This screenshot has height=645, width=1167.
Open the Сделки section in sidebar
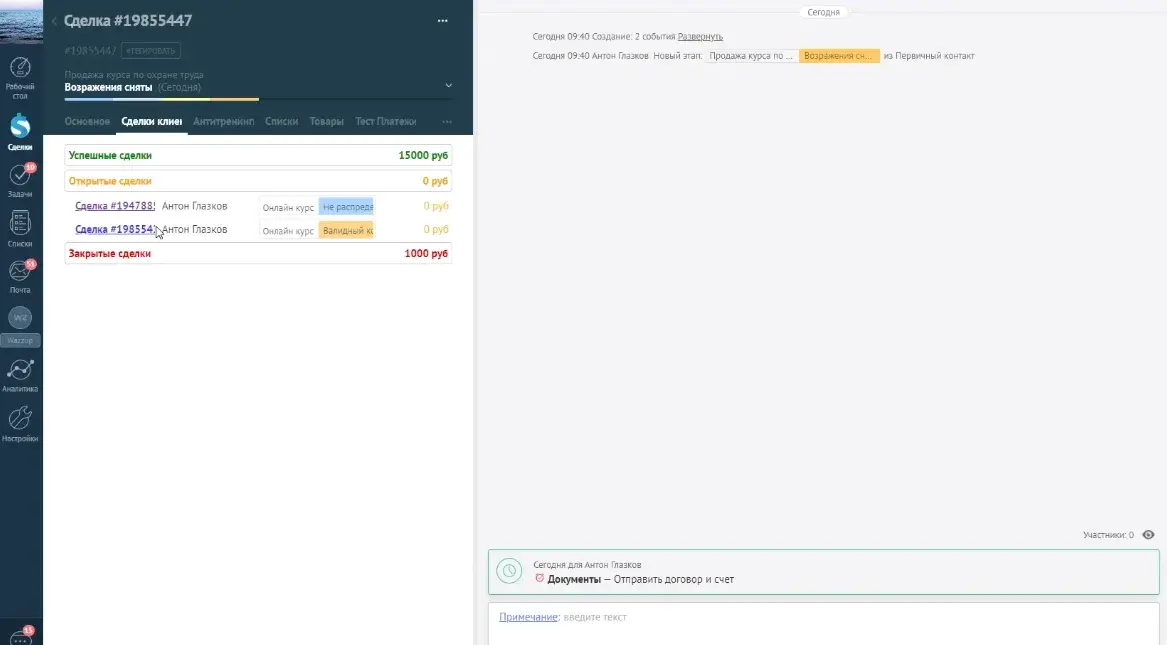[20, 132]
